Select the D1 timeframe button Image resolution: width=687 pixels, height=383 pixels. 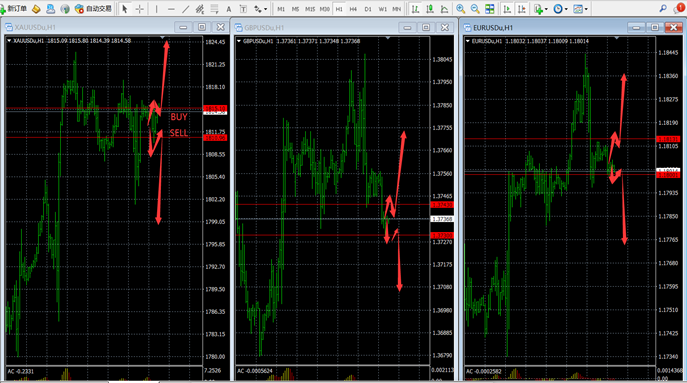click(368, 9)
